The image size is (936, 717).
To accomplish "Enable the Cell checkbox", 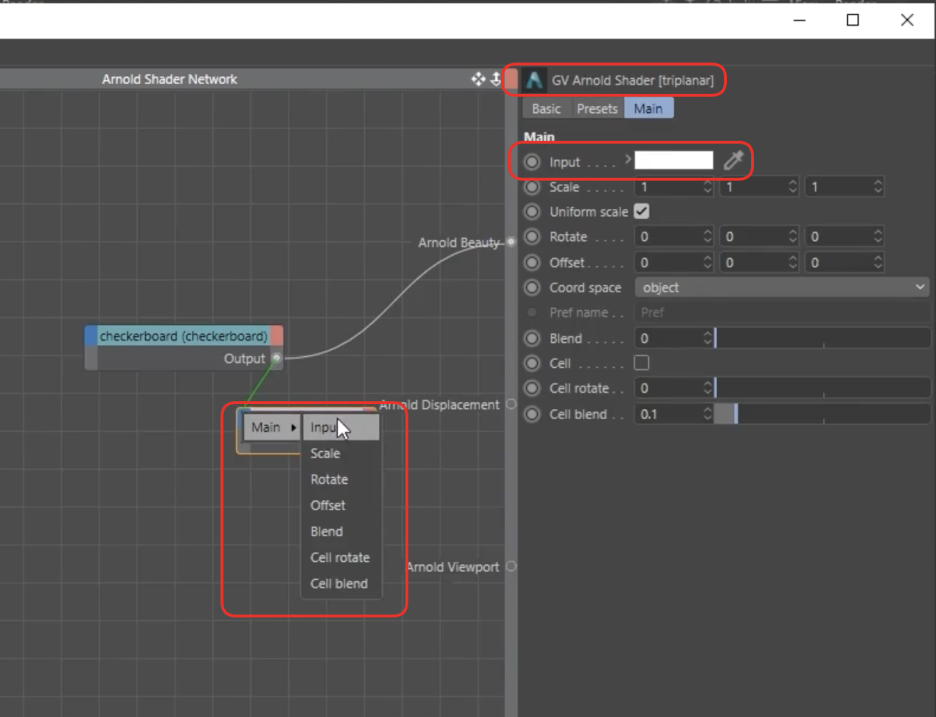I will [642, 363].
